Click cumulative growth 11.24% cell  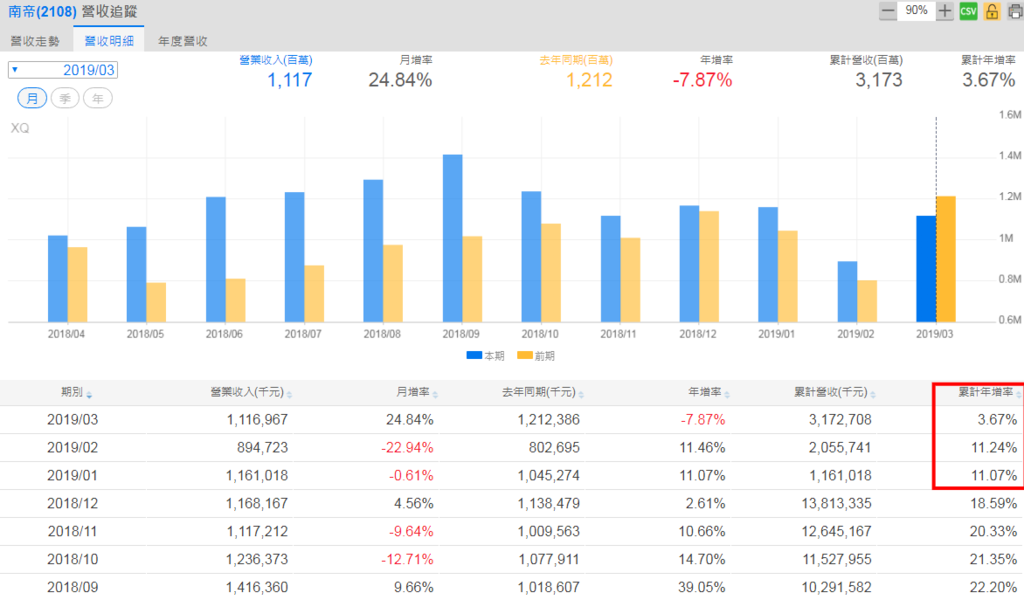pyautogui.click(x=994, y=448)
